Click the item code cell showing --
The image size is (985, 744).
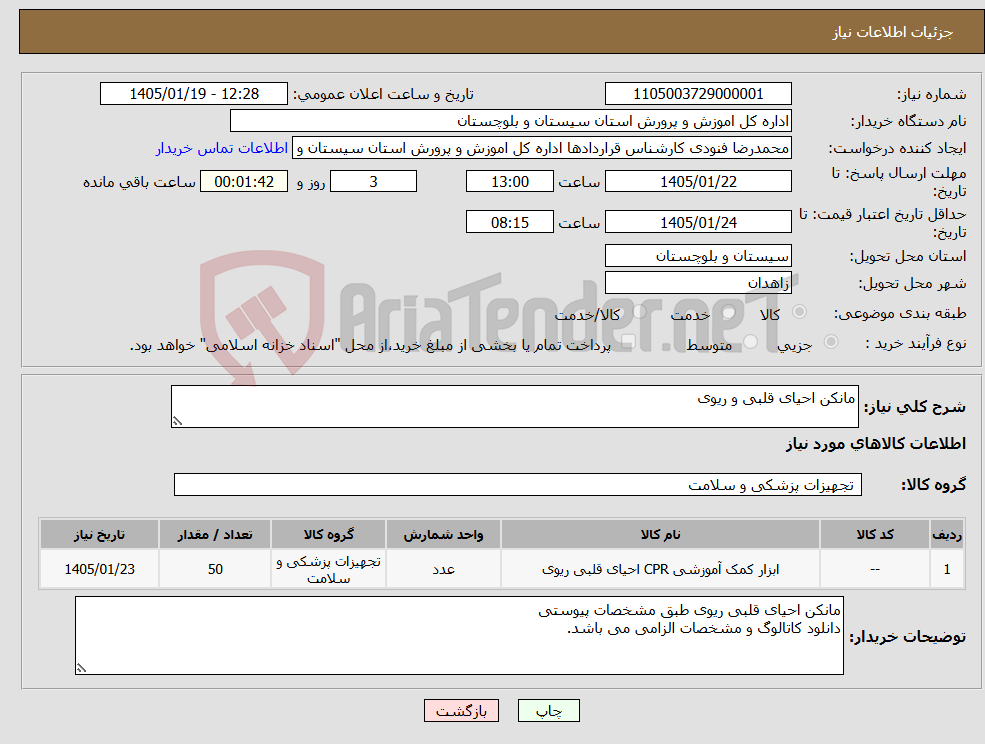pyautogui.click(x=875, y=569)
